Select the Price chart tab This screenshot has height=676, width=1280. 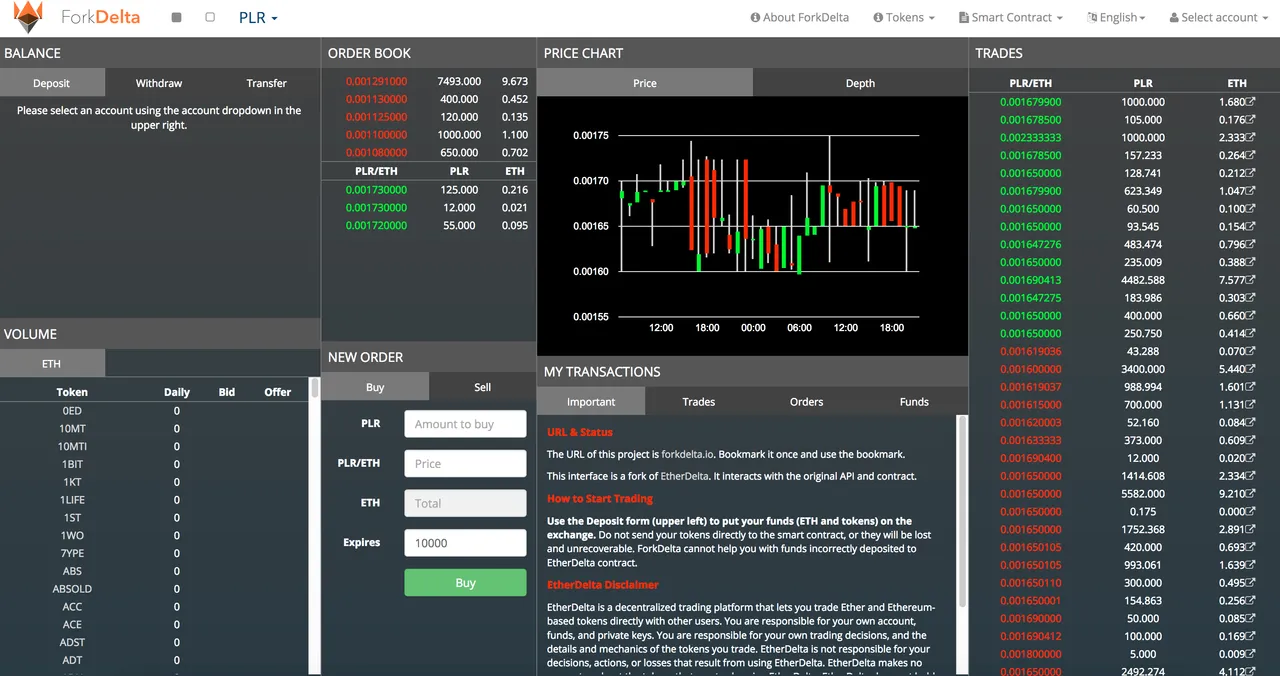point(645,83)
